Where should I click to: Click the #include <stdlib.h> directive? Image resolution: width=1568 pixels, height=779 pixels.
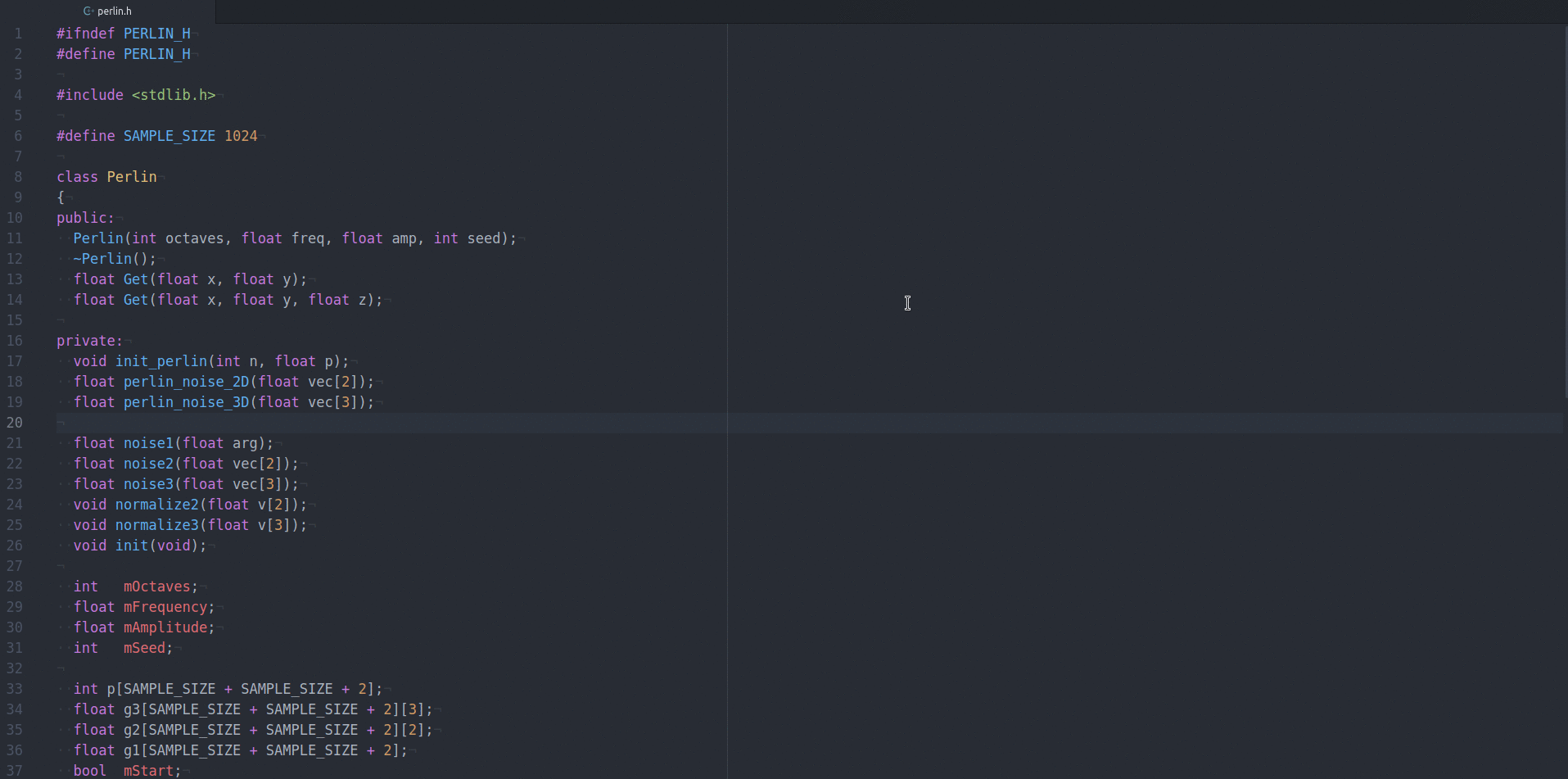pyautogui.click(x=135, y=94)
